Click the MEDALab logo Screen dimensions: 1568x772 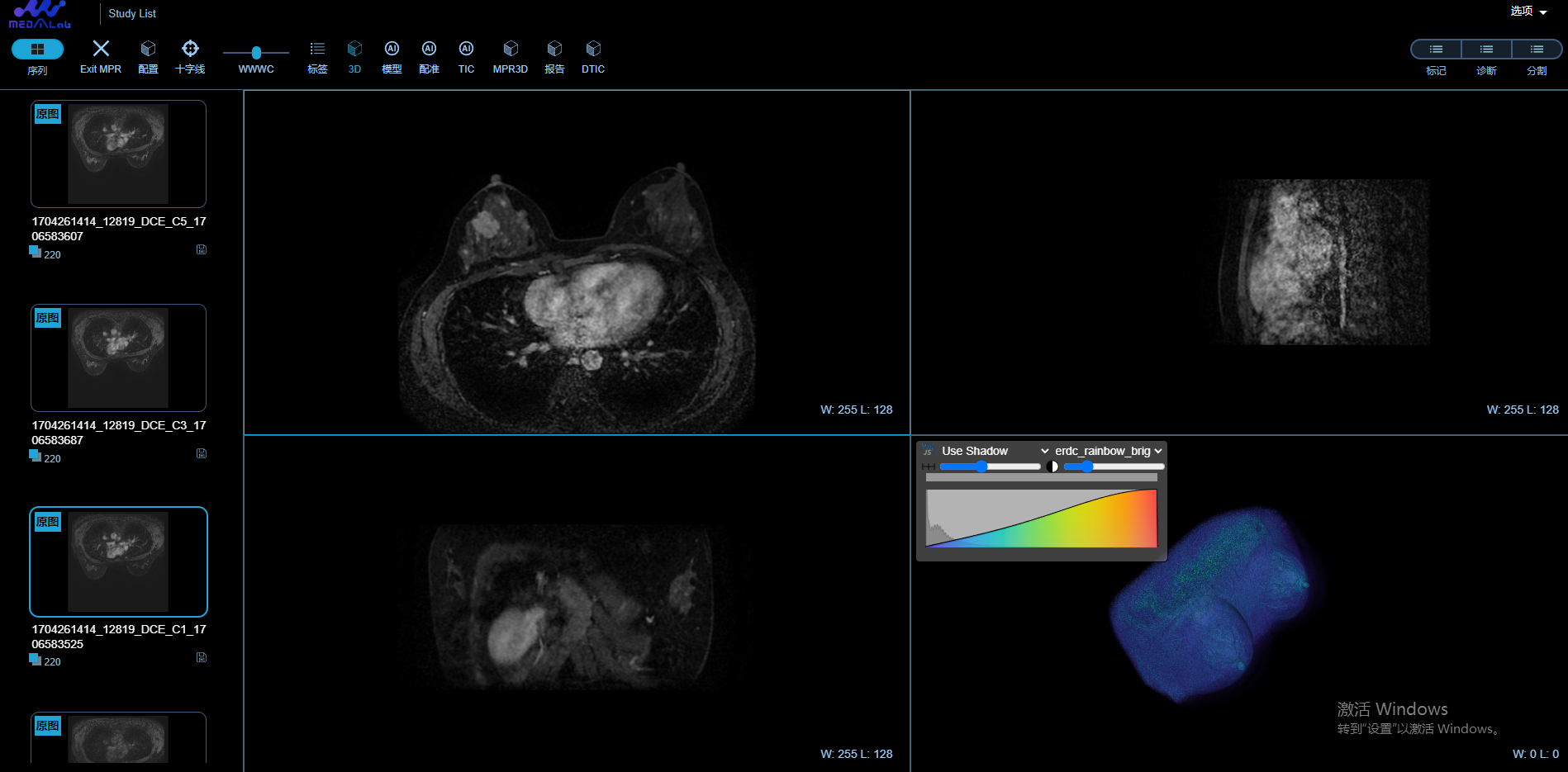(40, 14)
